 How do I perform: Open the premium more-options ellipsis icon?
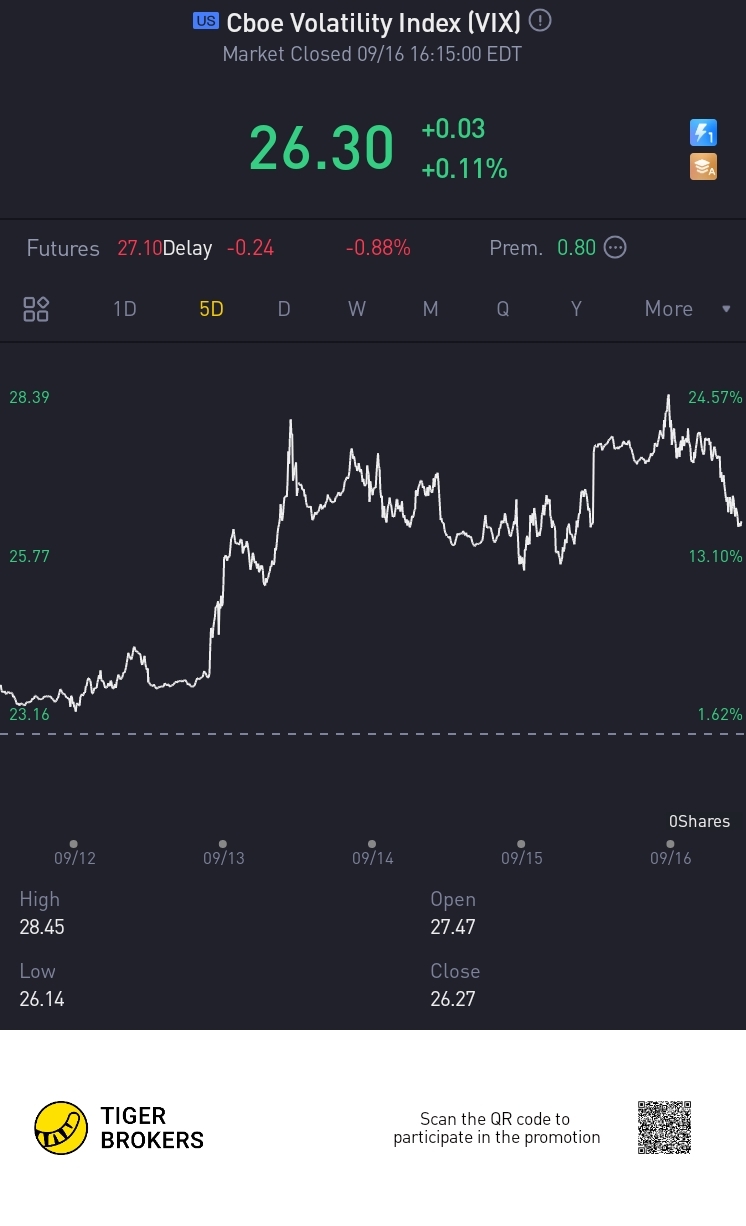[x=616, y=247]
